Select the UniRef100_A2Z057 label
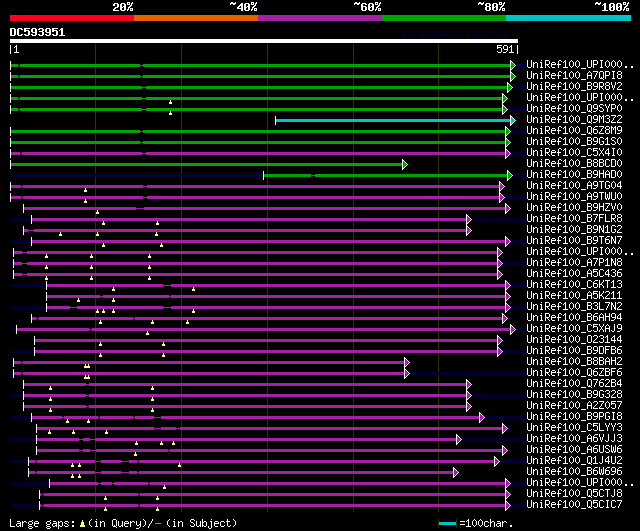The width and height of the screenshot is (640, 531). (574, 406)
